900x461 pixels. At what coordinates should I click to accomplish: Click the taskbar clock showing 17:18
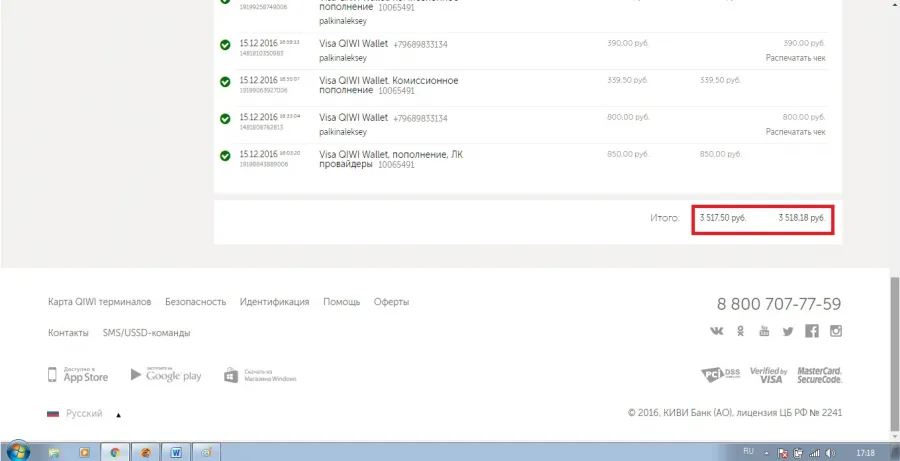click(x=866, y=452)
